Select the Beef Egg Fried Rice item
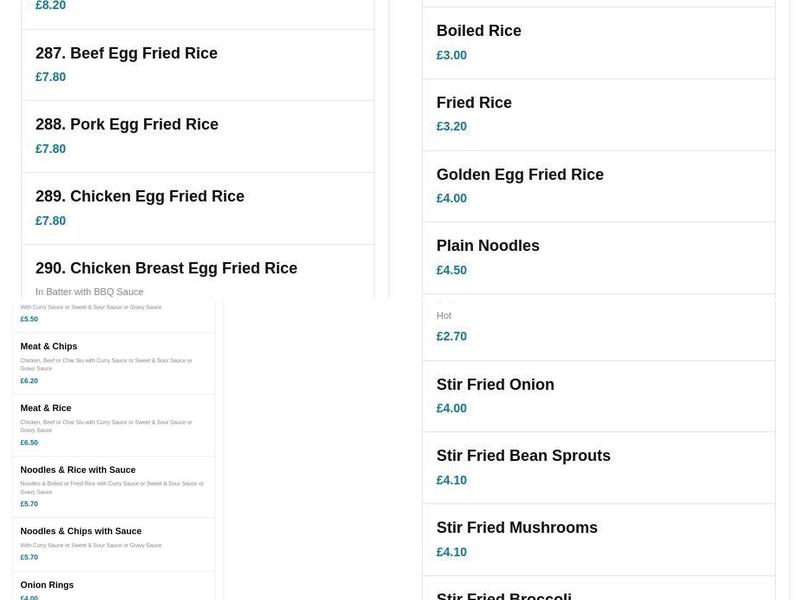Viewport: 800px width, 600px height. point(124,53)
